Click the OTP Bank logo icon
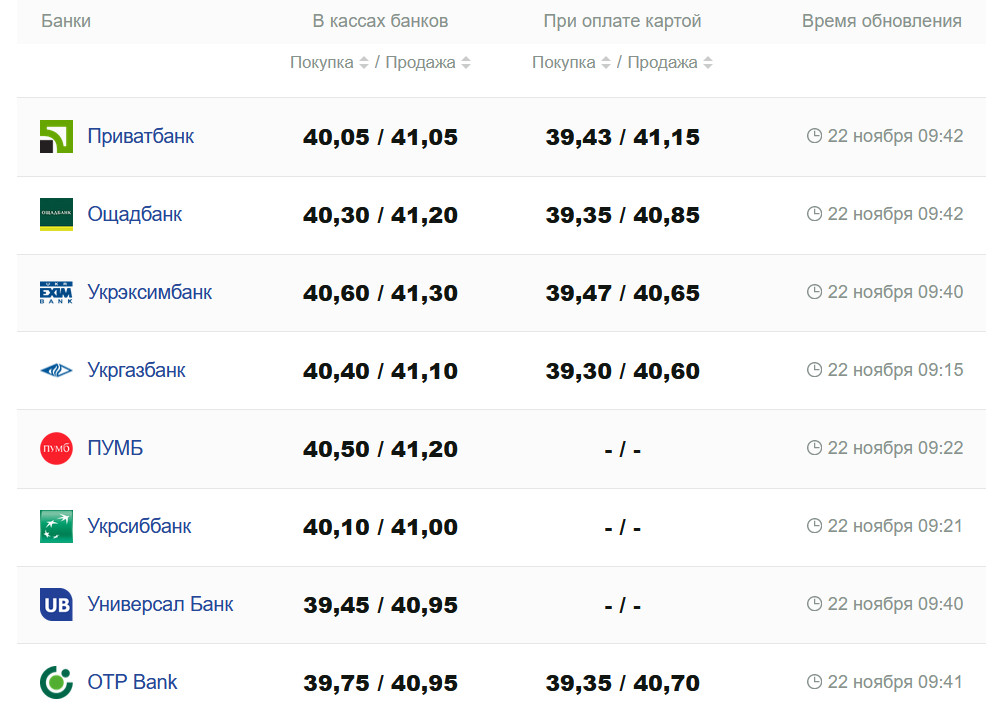 point(56,682)
